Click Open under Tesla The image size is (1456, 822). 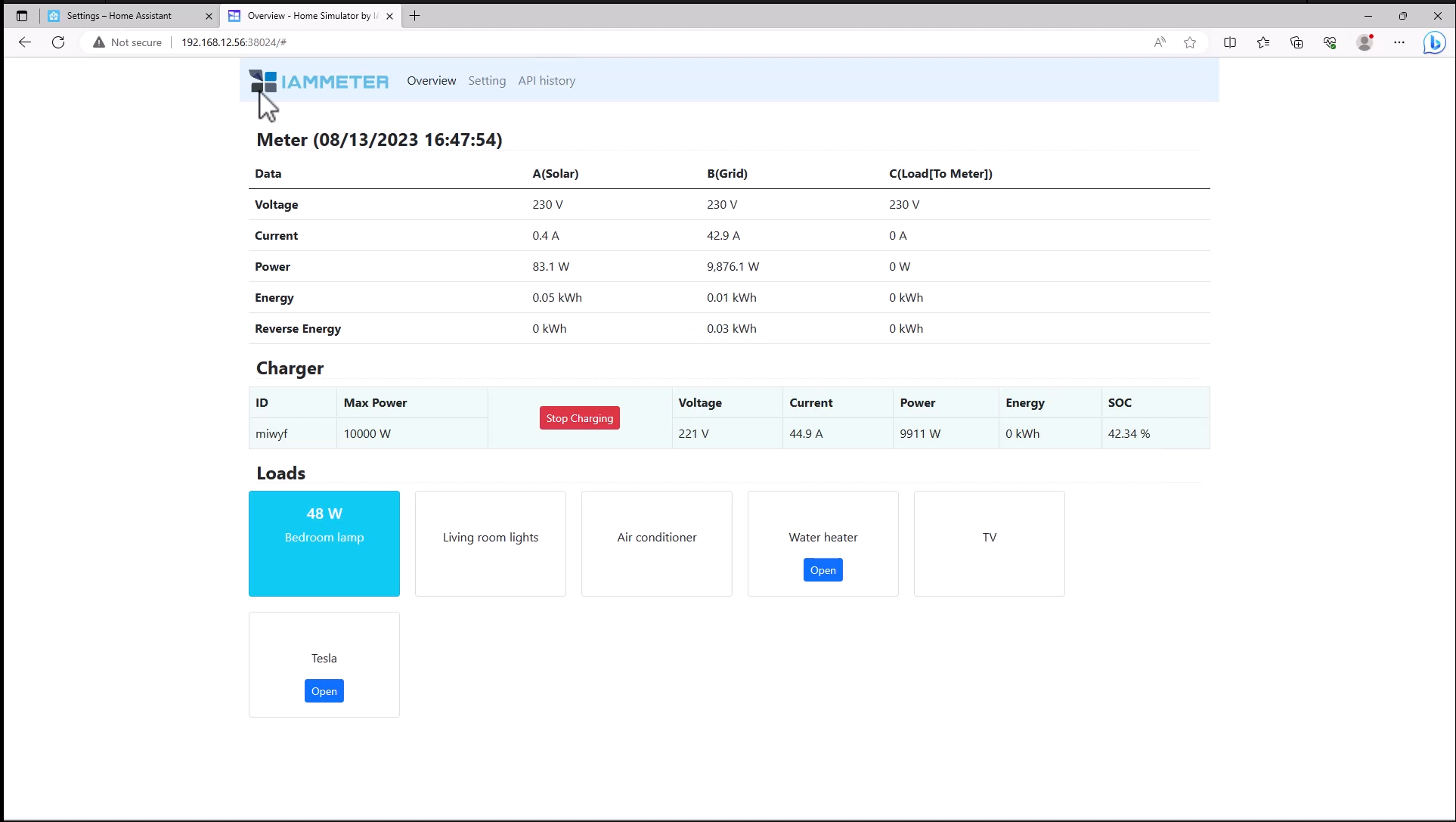pos(324,691)
